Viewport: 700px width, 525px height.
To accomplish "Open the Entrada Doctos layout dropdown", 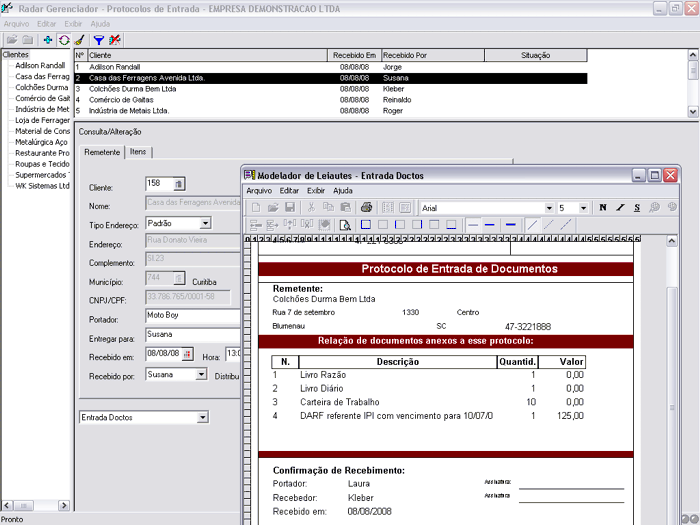I will (x=203, y=417).
